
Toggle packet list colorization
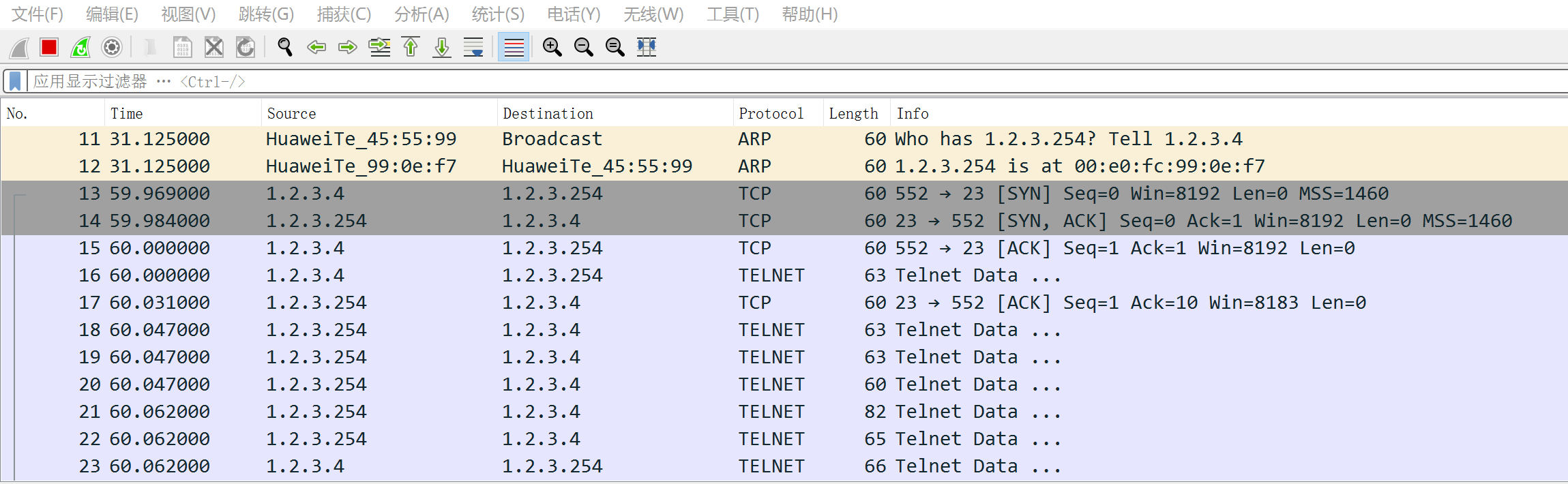[514, 47]
